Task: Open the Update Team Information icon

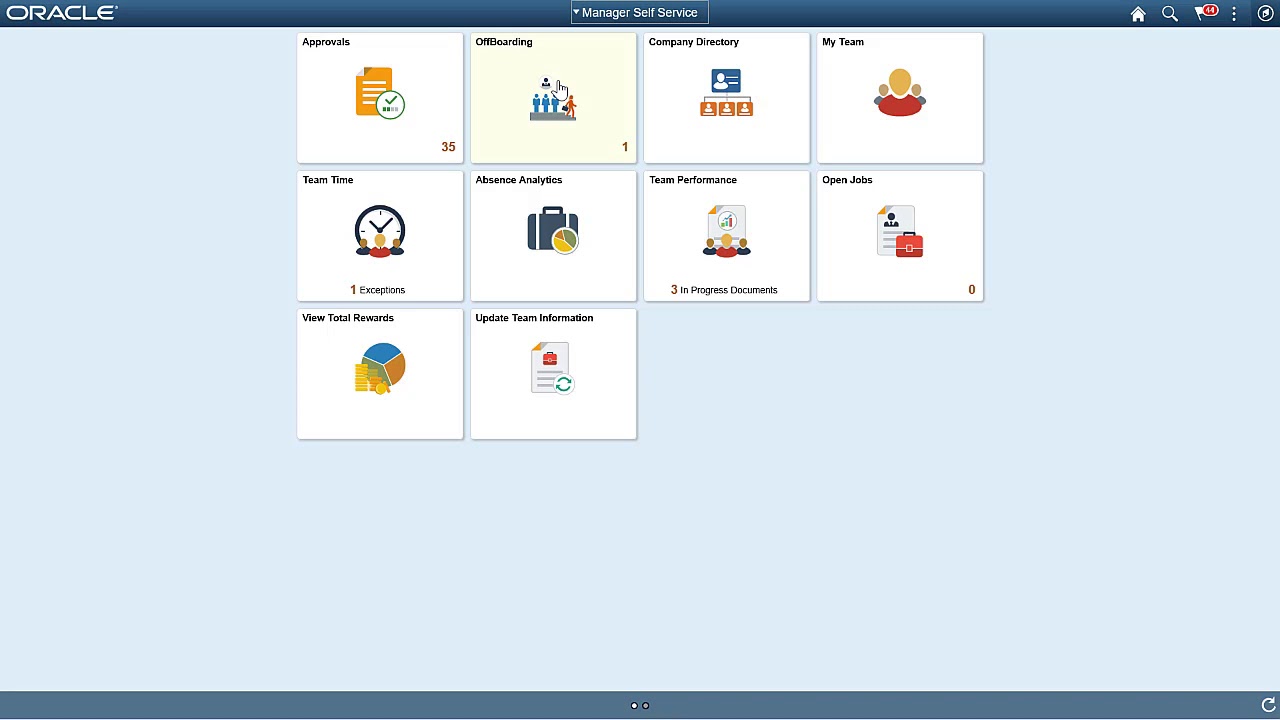Action: pyautogui.click(x=553, y=368)
